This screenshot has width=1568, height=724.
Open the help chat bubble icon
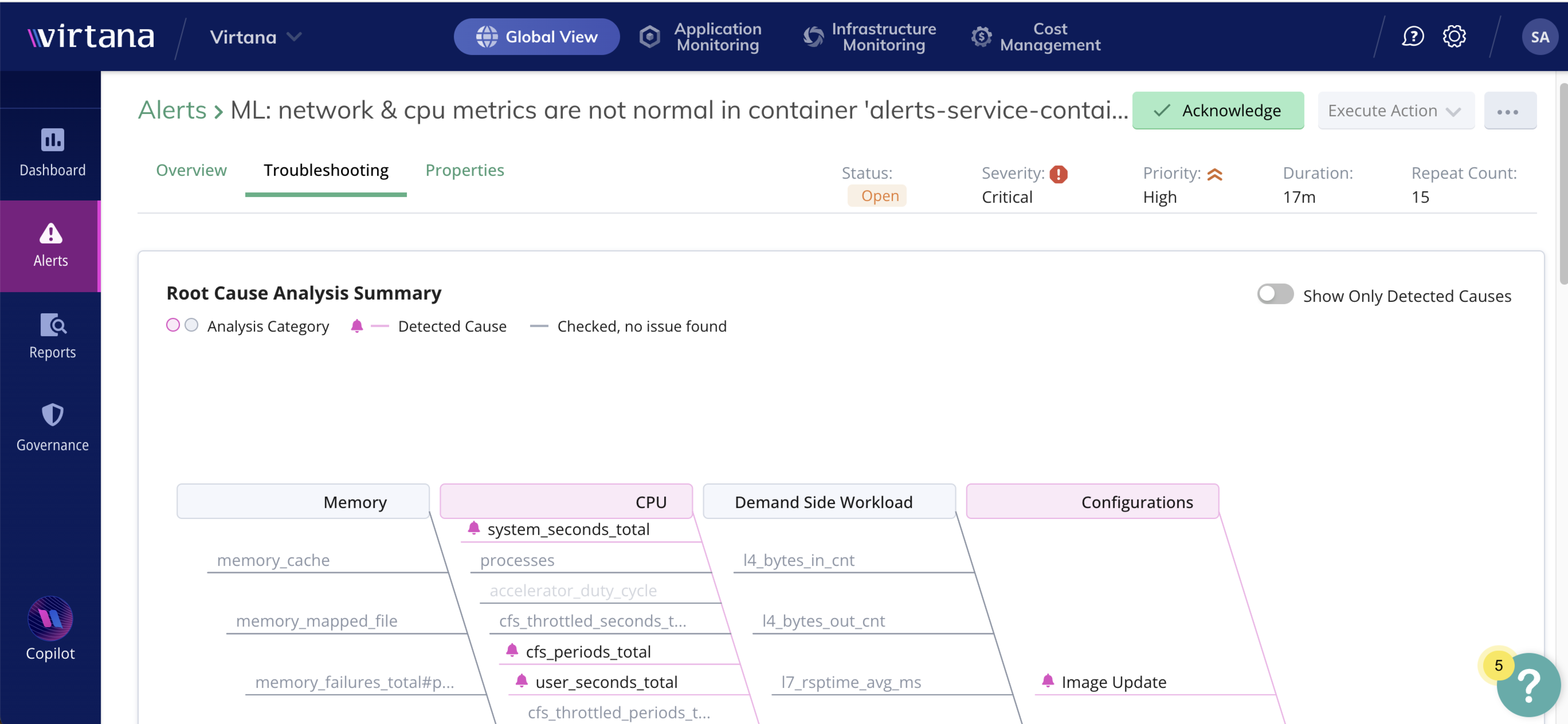1413,36
